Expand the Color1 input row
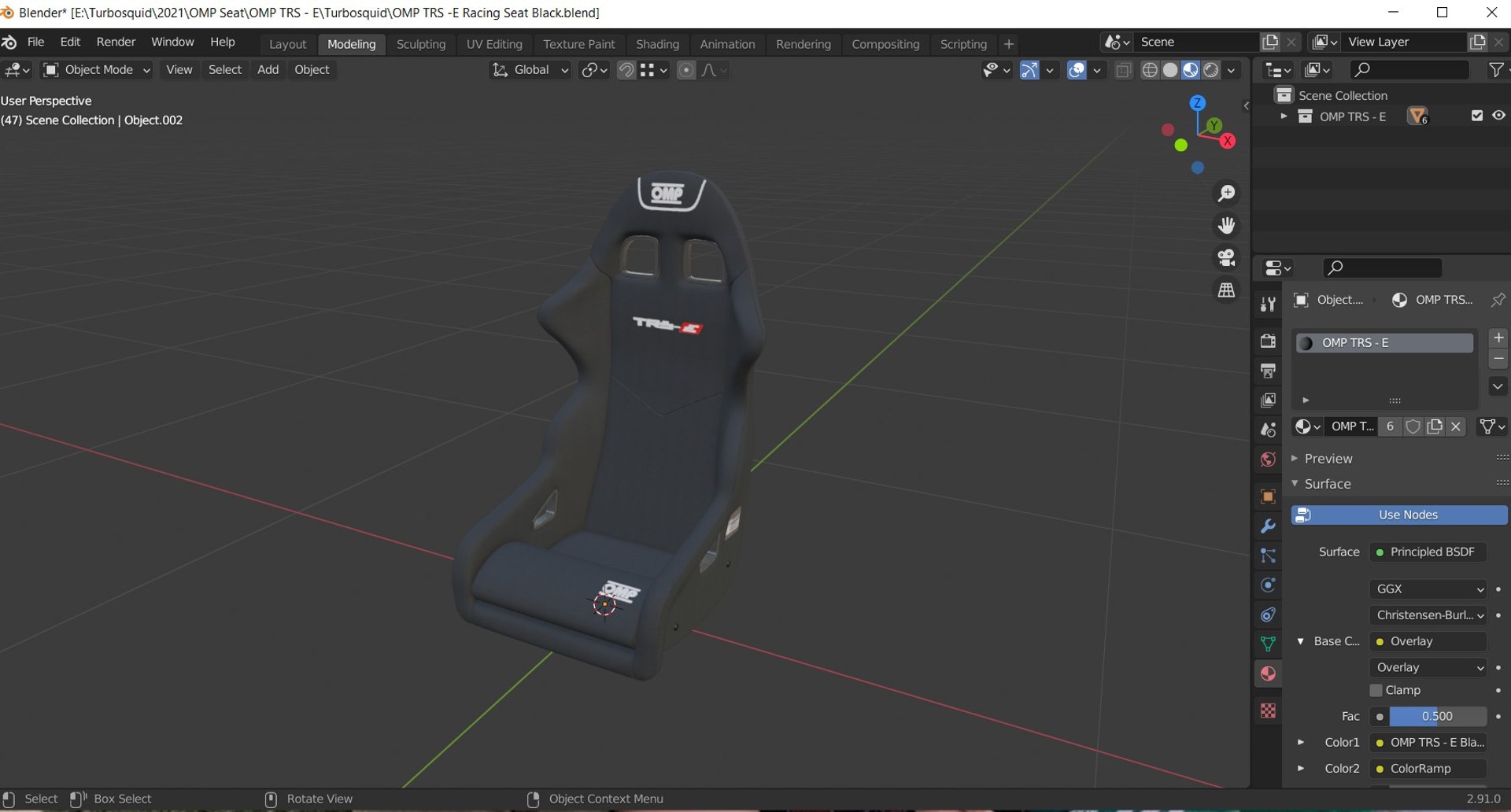The image size is (1511, 812). (x=1300, y=742)
